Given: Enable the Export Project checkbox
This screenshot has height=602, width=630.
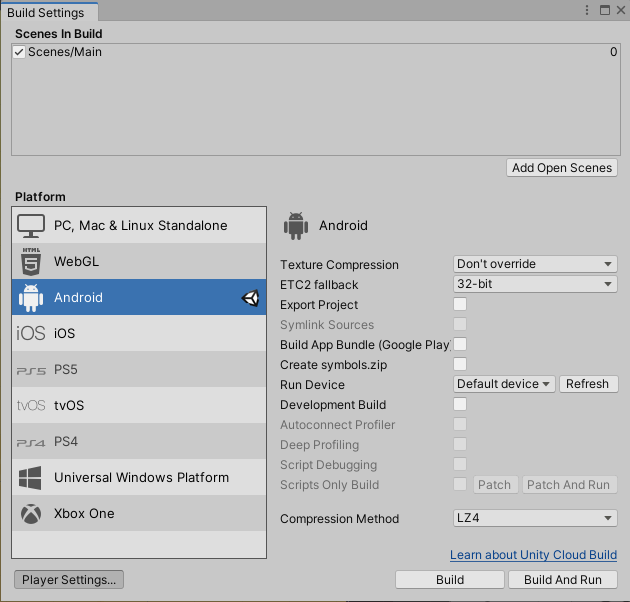Looking at the screenshot, I should click(460, 304).
